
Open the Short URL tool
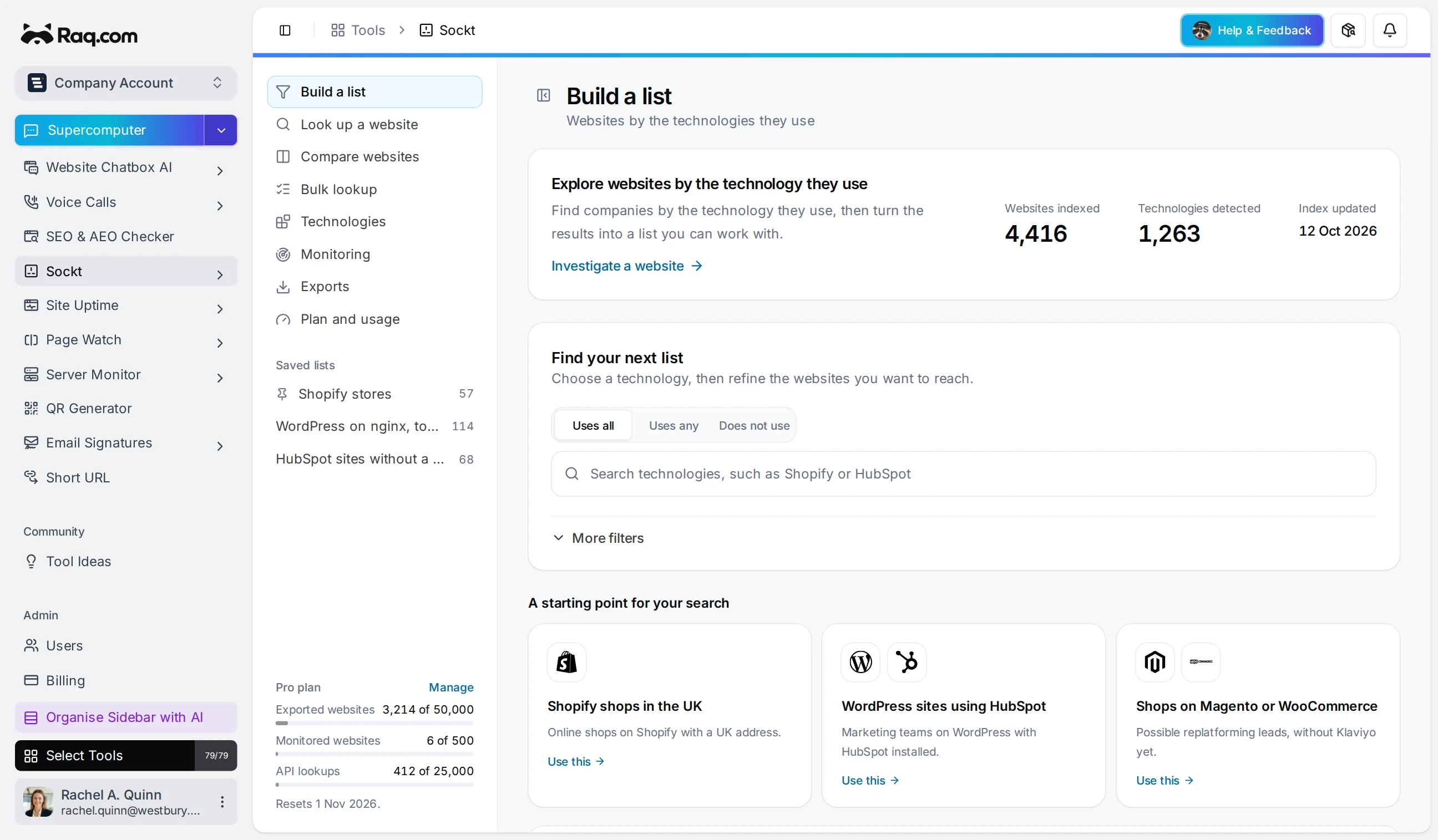coord(125,477)
